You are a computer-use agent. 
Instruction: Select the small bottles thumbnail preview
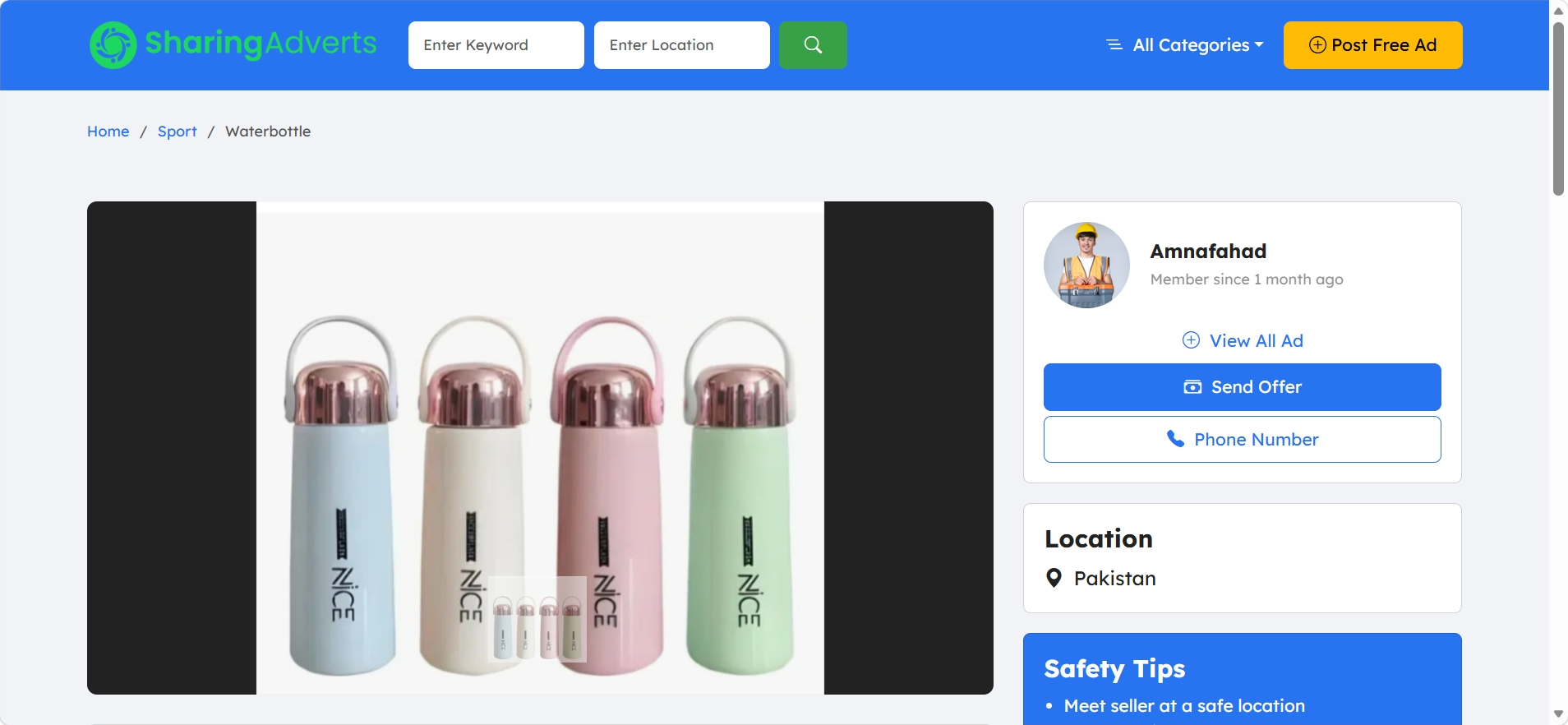537,619
